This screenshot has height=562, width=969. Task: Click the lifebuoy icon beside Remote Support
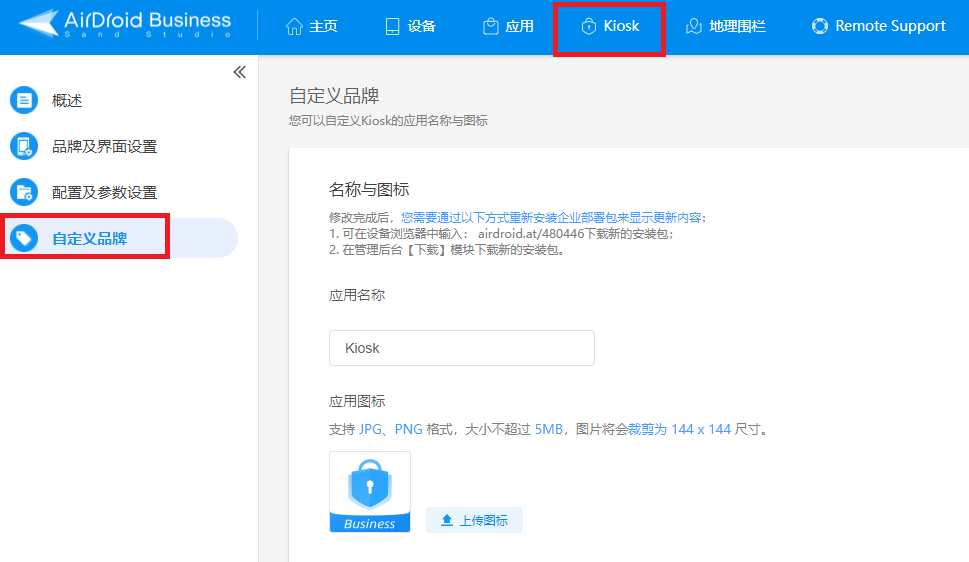point(819,26)
